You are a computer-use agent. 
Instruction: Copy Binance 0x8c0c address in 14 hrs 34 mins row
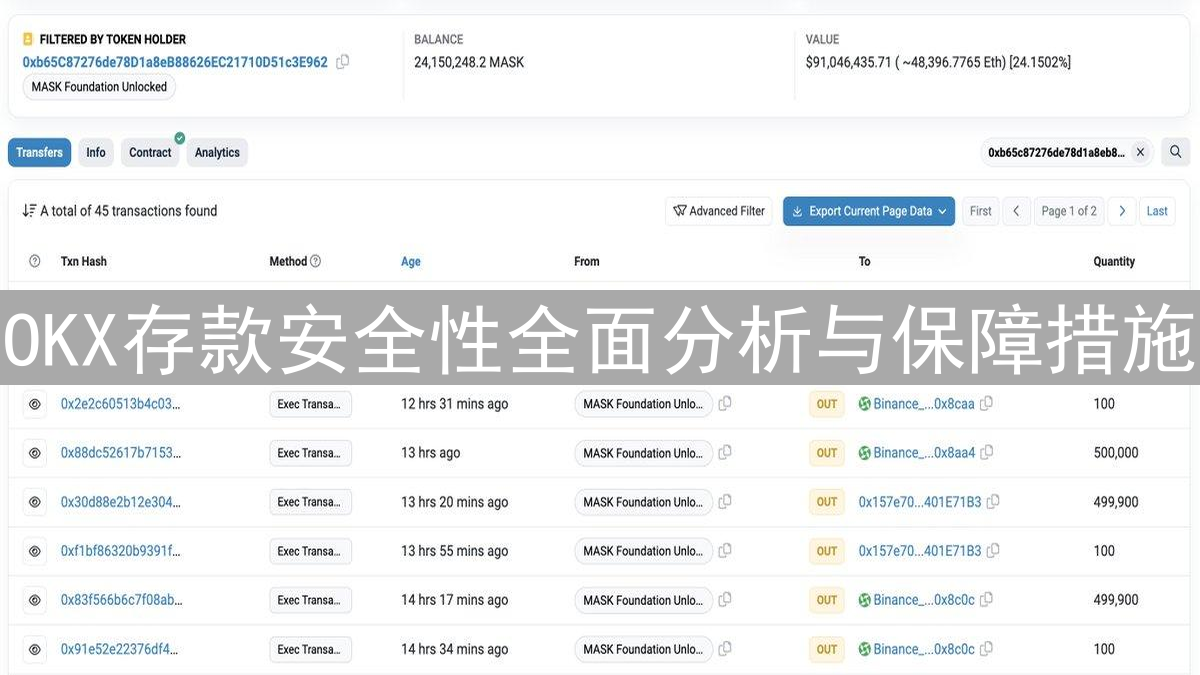(x=987, y=648)
